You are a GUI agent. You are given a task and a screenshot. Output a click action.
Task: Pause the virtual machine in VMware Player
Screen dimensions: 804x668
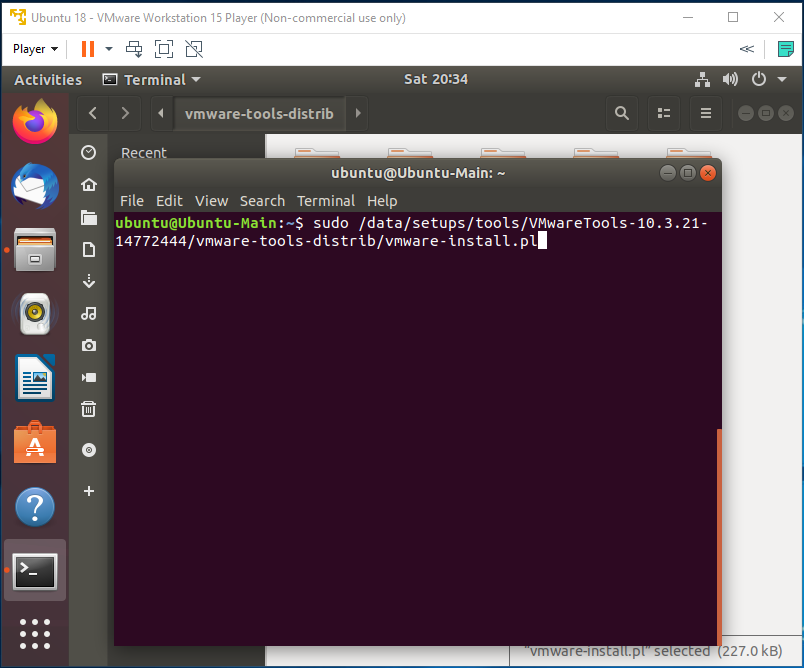click(x=88, y=49)
